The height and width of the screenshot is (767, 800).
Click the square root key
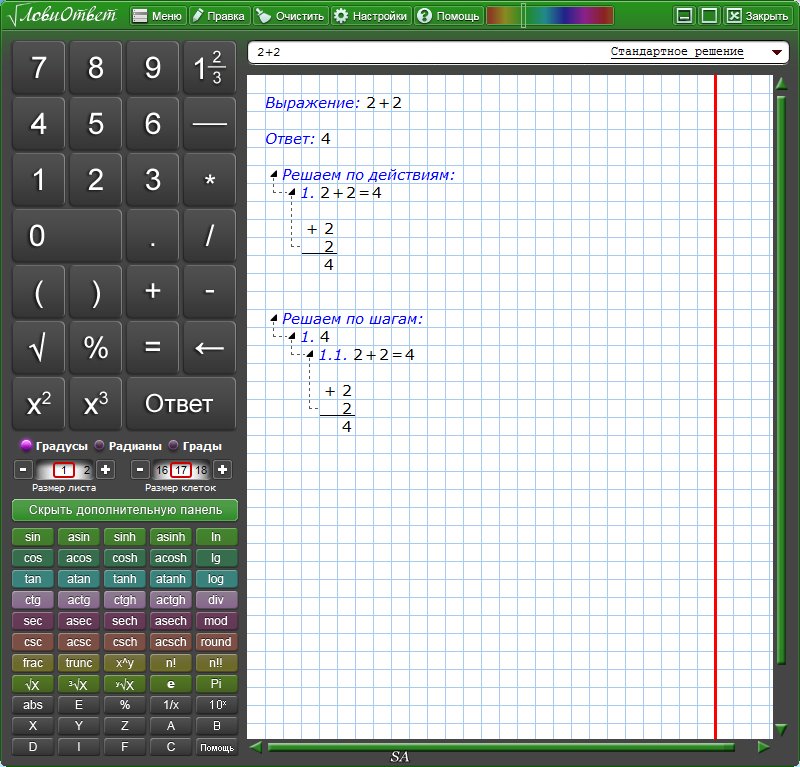(x=38, y=348)
